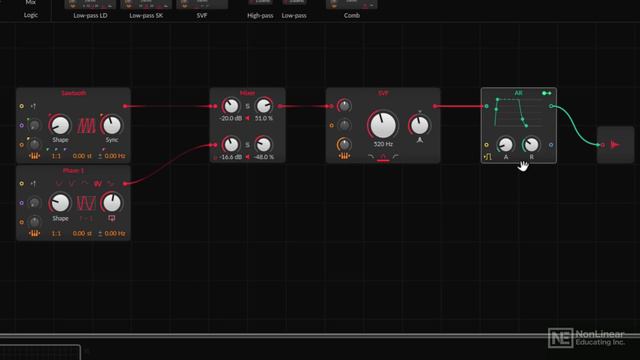640x360 pixels.
Task: Click the SVF module title in the grid
Action: (383, 93)
